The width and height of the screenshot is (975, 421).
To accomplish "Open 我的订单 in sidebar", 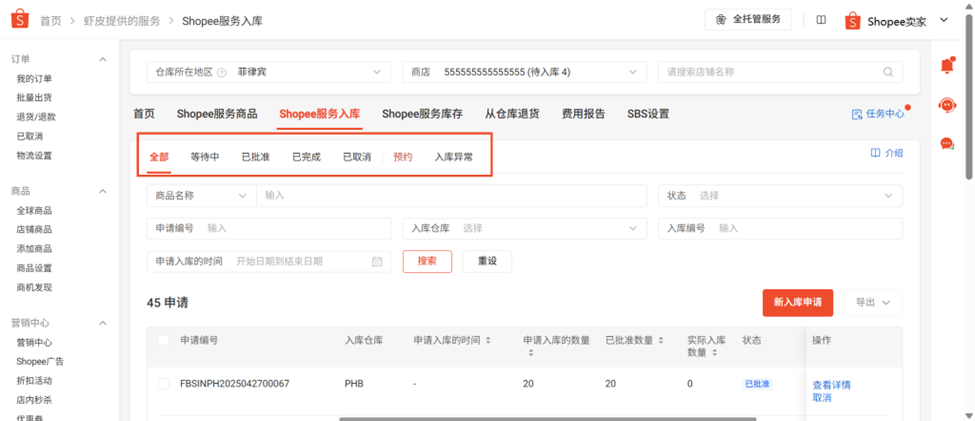I will (34, 78).
